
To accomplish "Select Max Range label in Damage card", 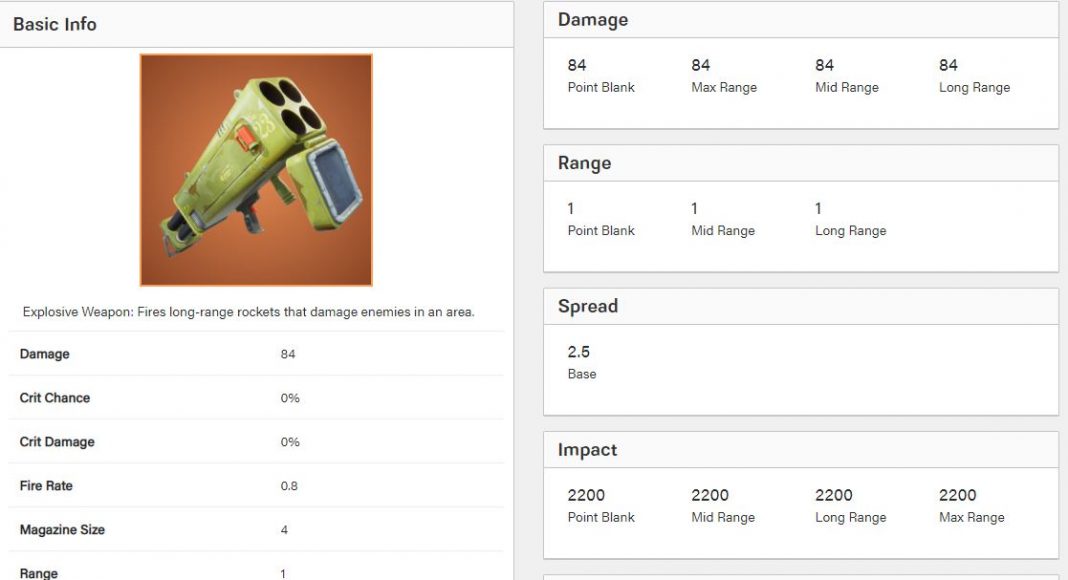I will [723, 87].
